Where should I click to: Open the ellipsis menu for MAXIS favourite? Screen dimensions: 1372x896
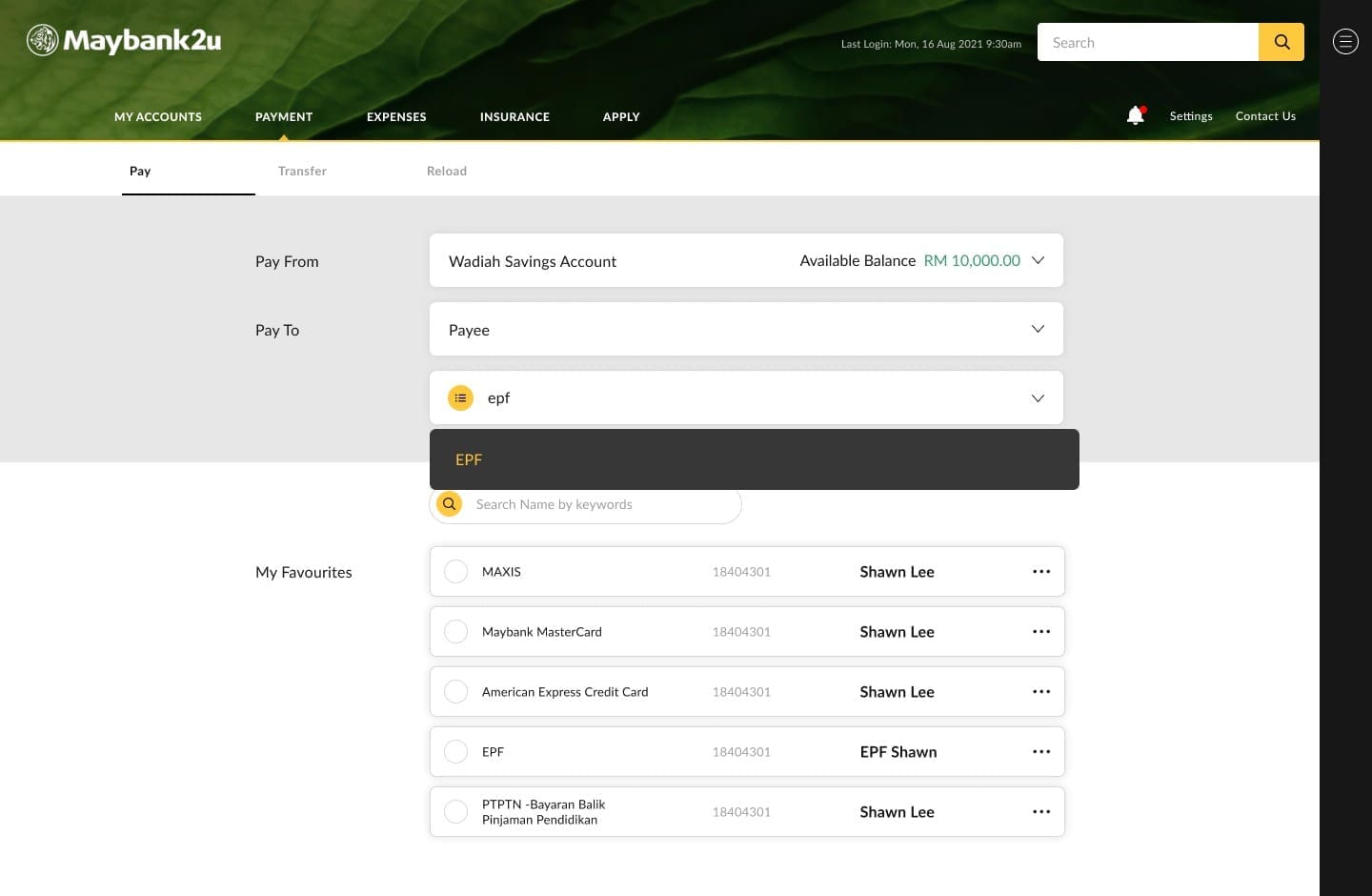(1040, 571)
